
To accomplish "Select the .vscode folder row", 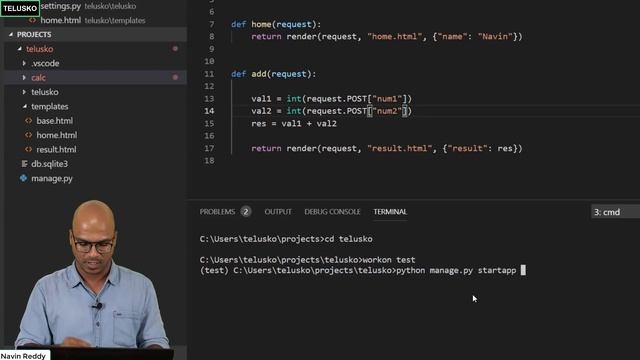I will (96, 63).
